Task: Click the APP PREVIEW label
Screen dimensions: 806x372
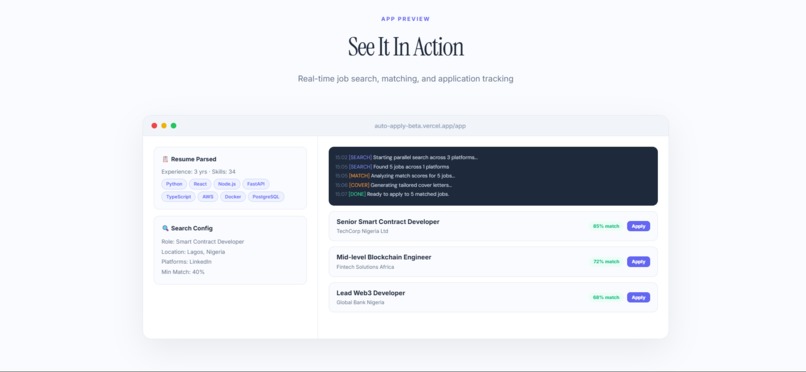Action: tap(405, 19)
